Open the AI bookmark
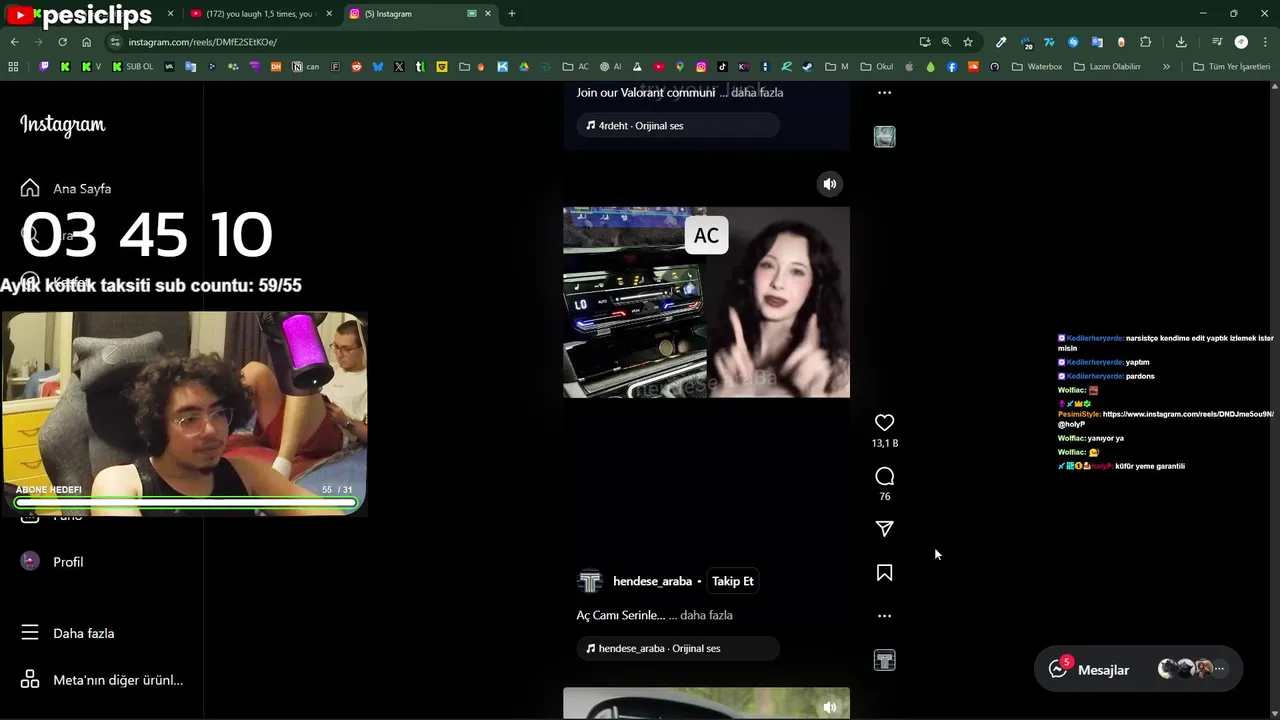Viewport: 1280px width, 720px height. point(612,67)
